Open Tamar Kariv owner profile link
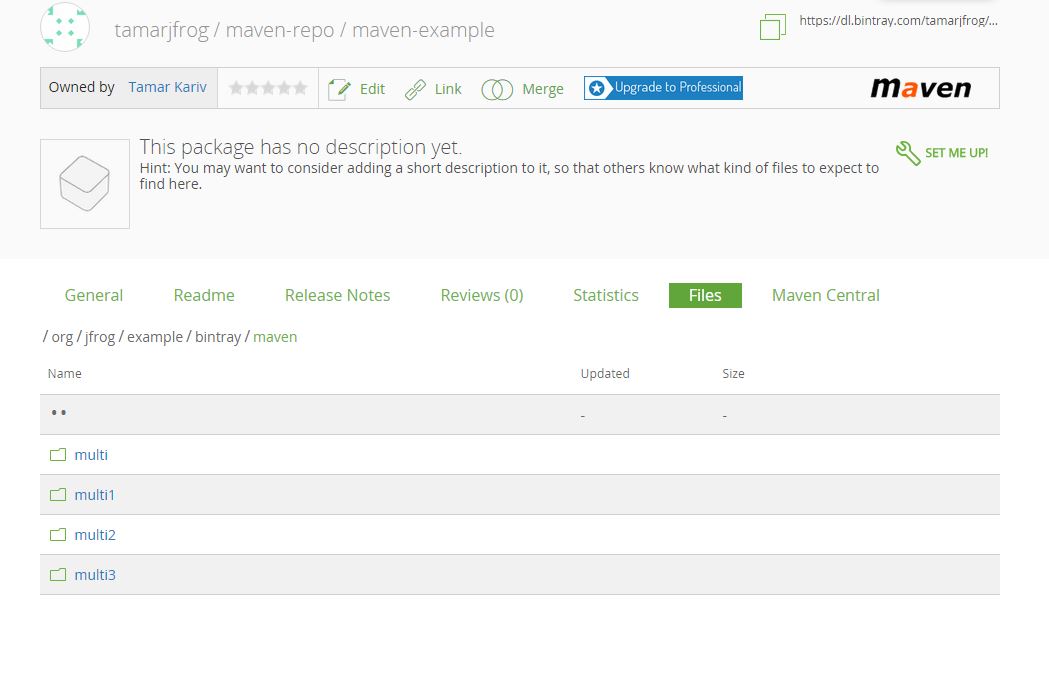Screen dimensions: 1049x674 (167, 87)
